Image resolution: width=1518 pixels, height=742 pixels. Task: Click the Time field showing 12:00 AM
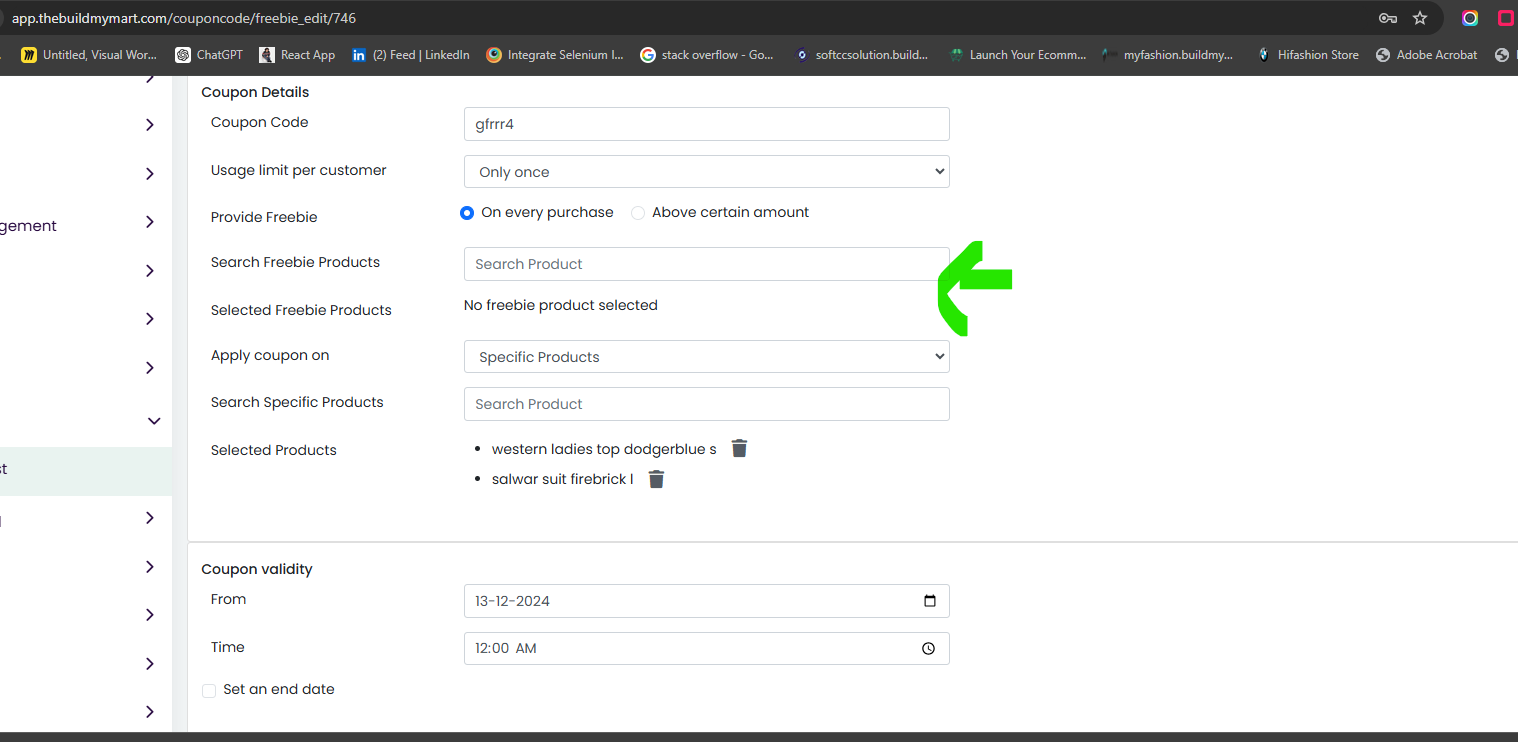[x=707, y=648]
